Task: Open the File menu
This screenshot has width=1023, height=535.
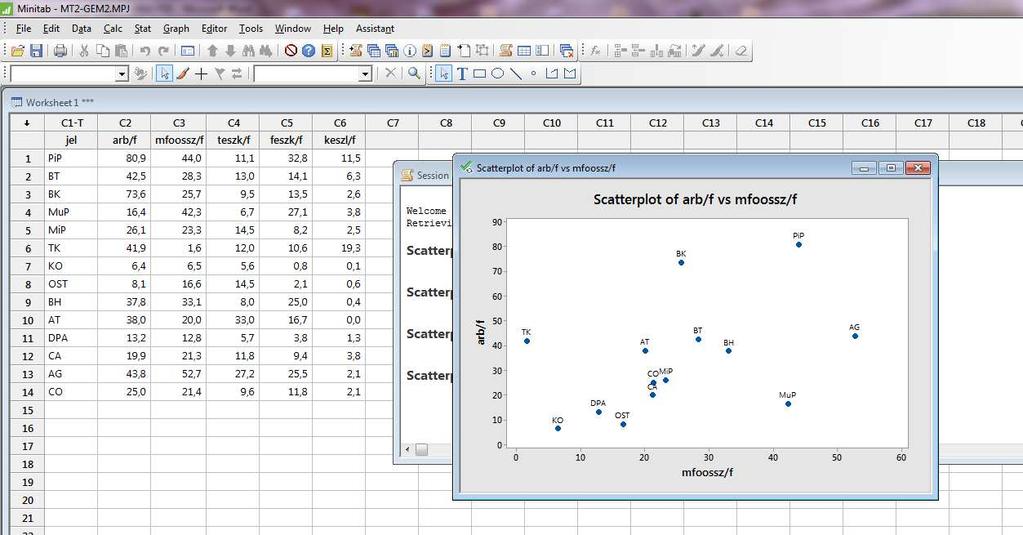Action: coord(23,29)
